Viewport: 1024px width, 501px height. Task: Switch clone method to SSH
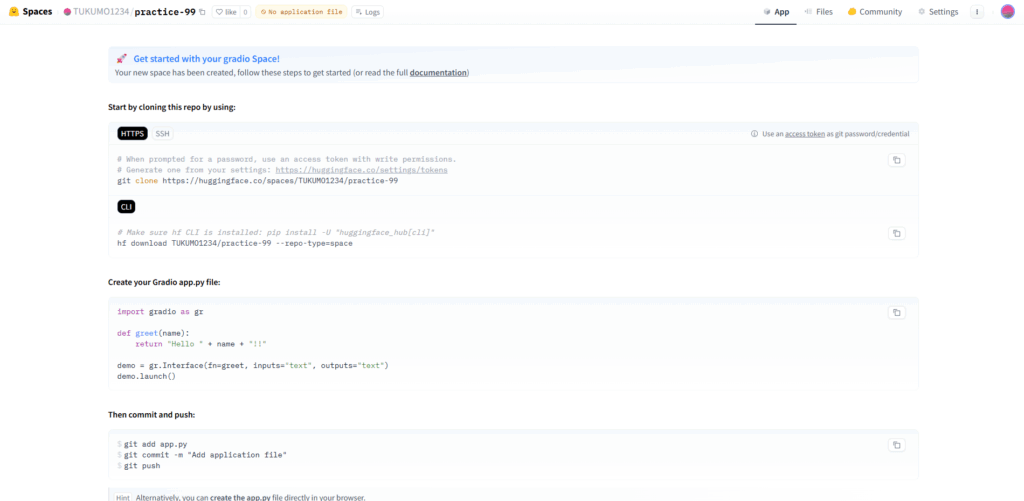(x=162, y=133)
